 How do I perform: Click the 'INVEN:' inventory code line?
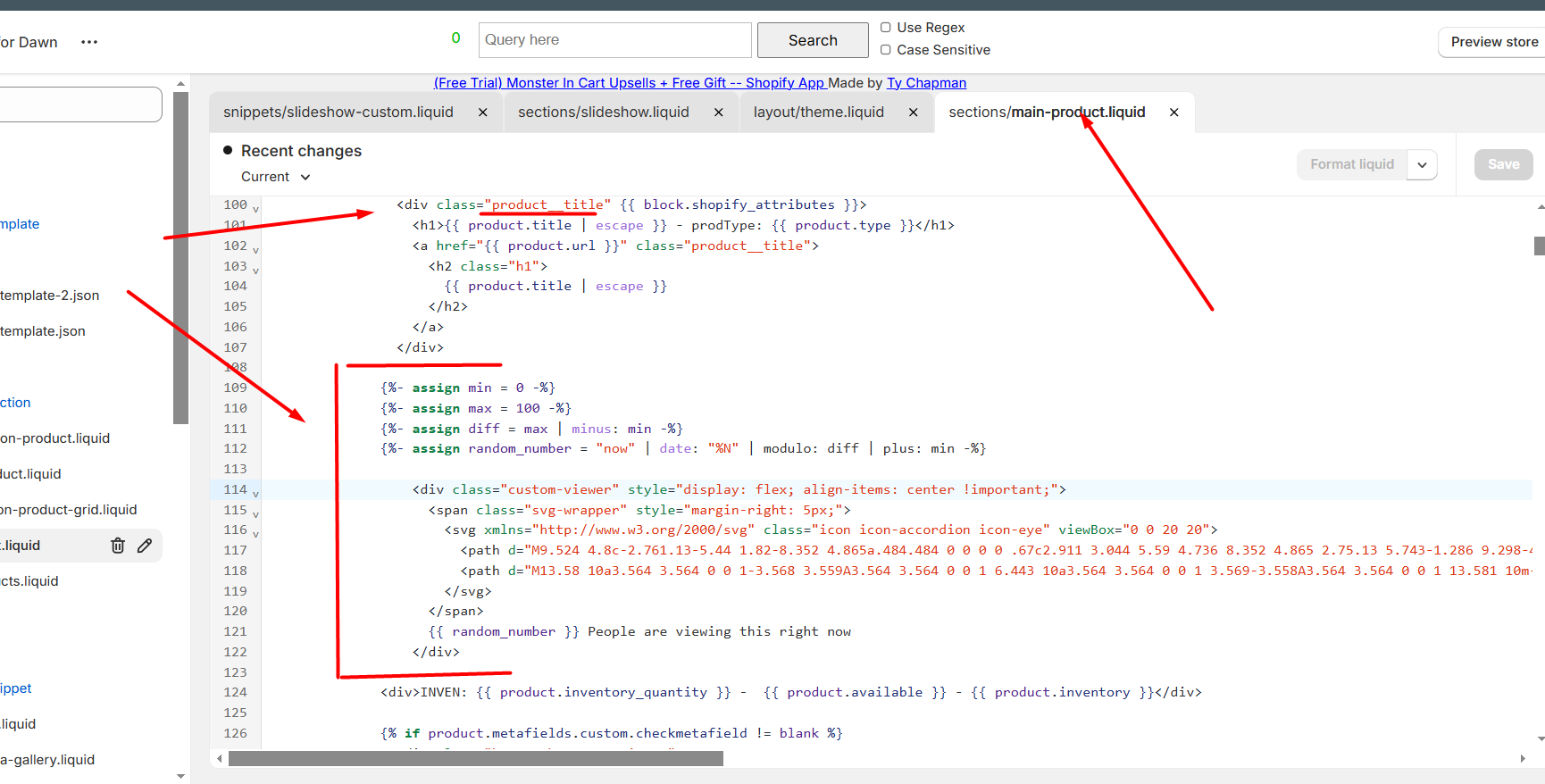[x=791, y=692]
